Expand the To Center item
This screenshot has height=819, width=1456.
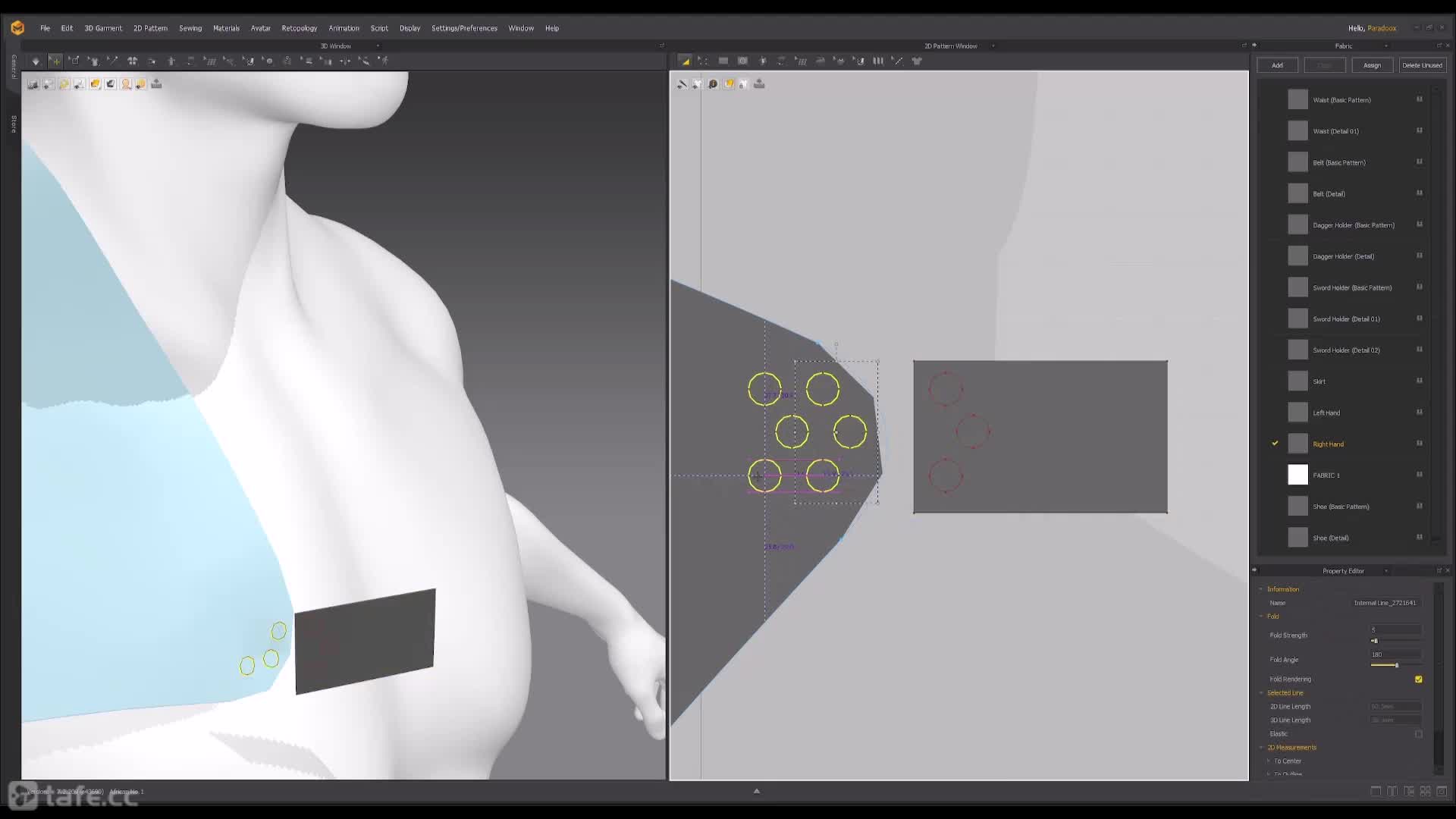coord(1268,761)
